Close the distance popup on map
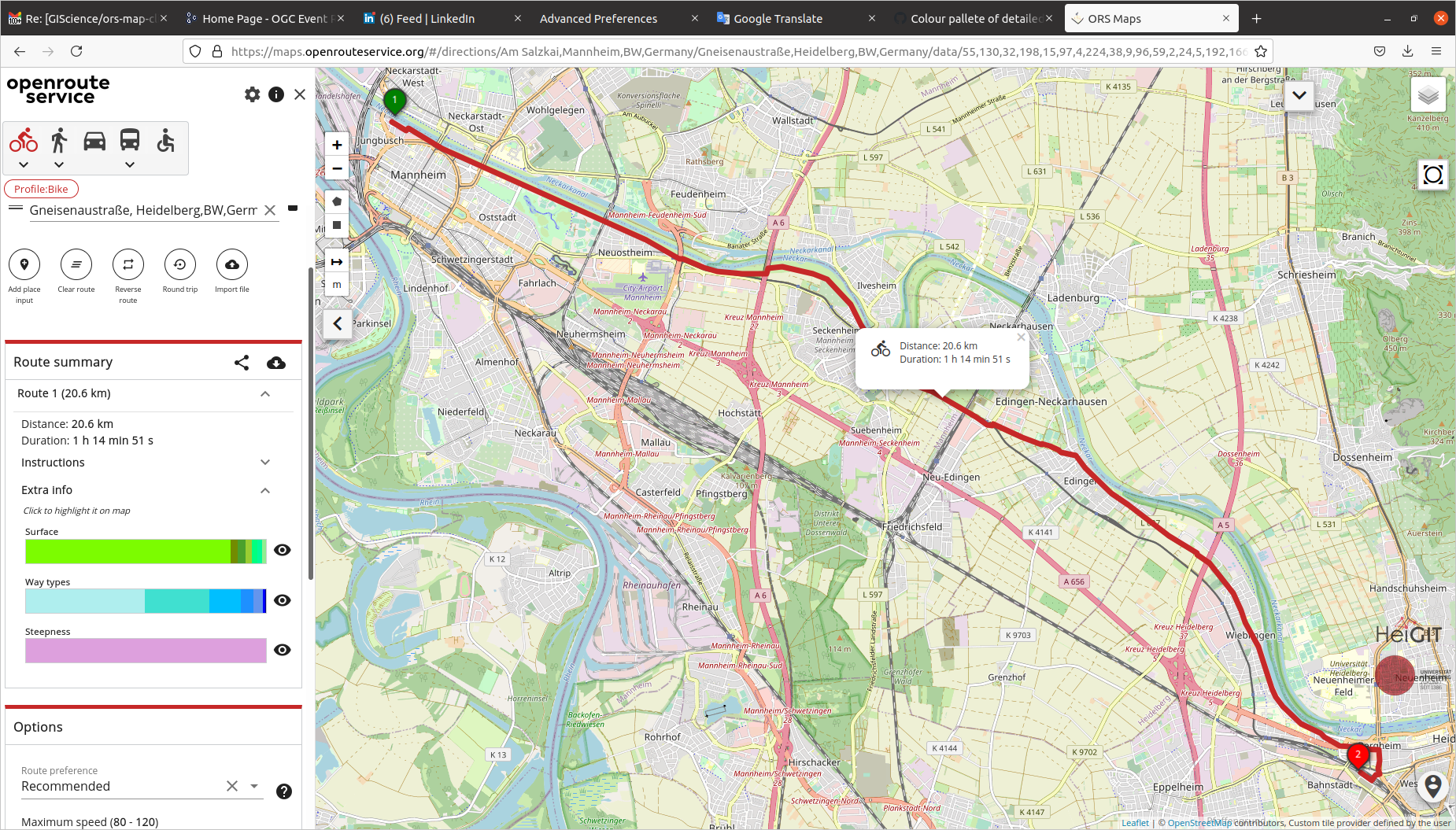Image resolution: width=1456 pixels, height=830 pixels. click(x=1021, y=338)
